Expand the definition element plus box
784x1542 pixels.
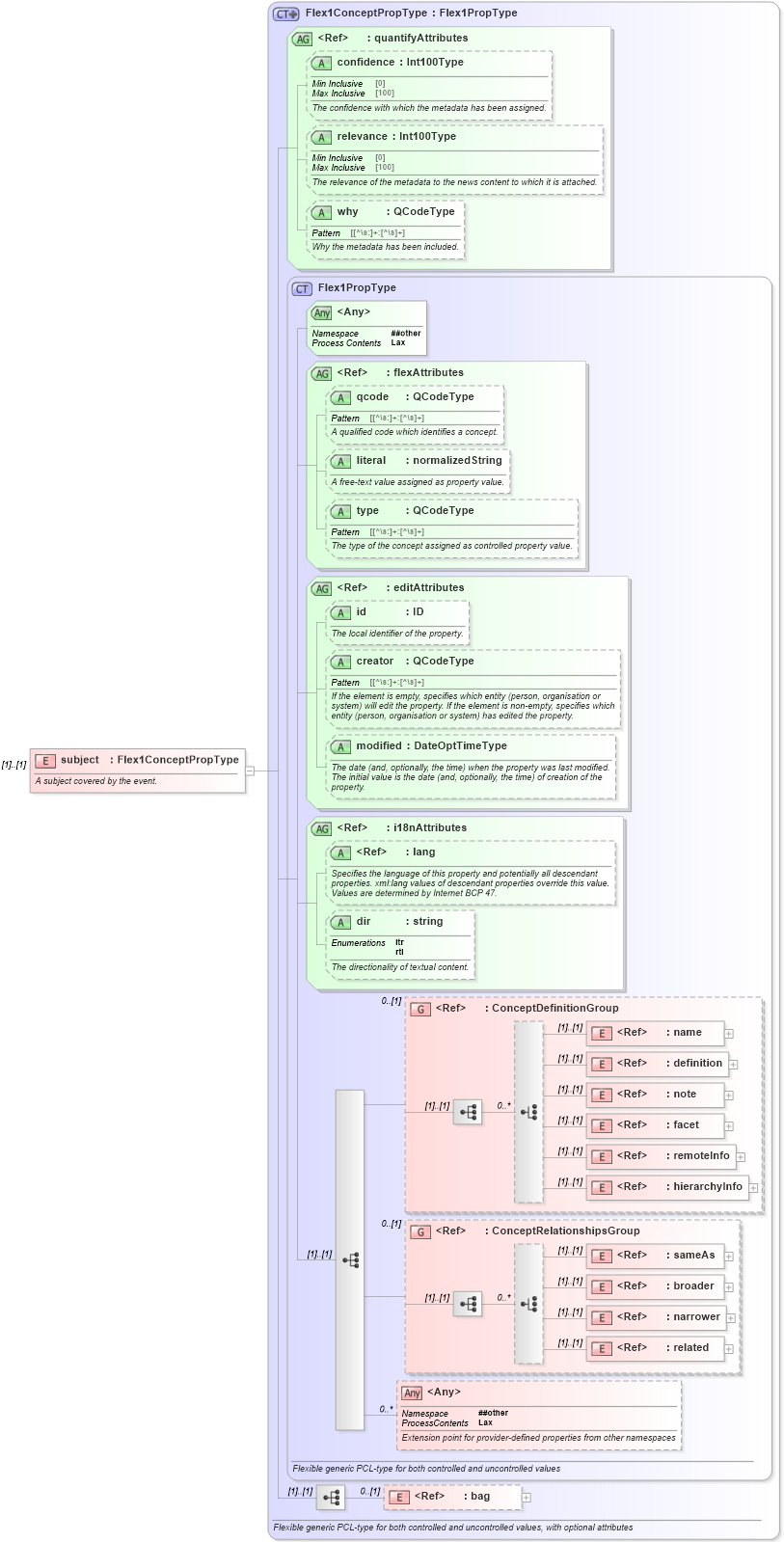pos(734,1064)
